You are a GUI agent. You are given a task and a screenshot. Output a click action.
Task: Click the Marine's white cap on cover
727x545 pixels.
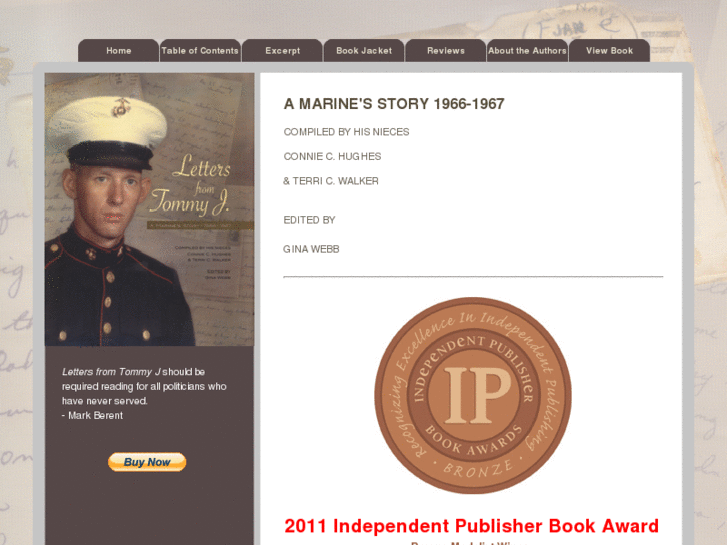point(108,122)
